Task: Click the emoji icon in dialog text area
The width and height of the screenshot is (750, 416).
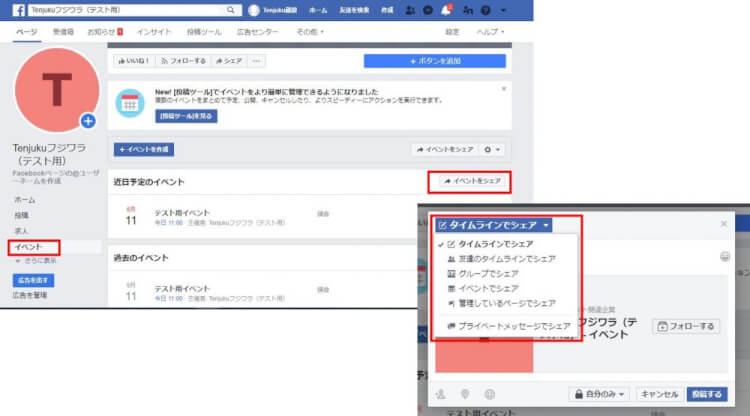Action: 725,257
